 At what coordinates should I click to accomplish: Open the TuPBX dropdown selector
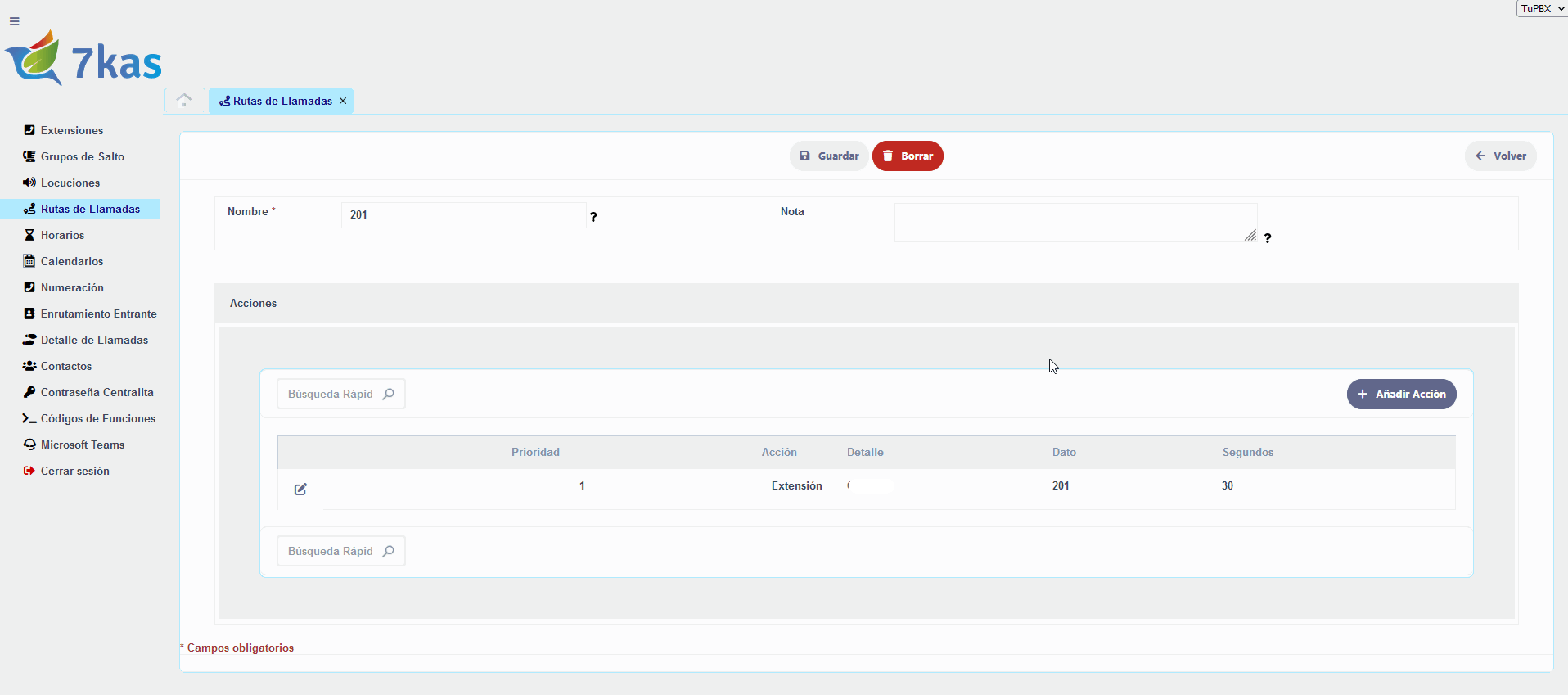(1542, 8)
